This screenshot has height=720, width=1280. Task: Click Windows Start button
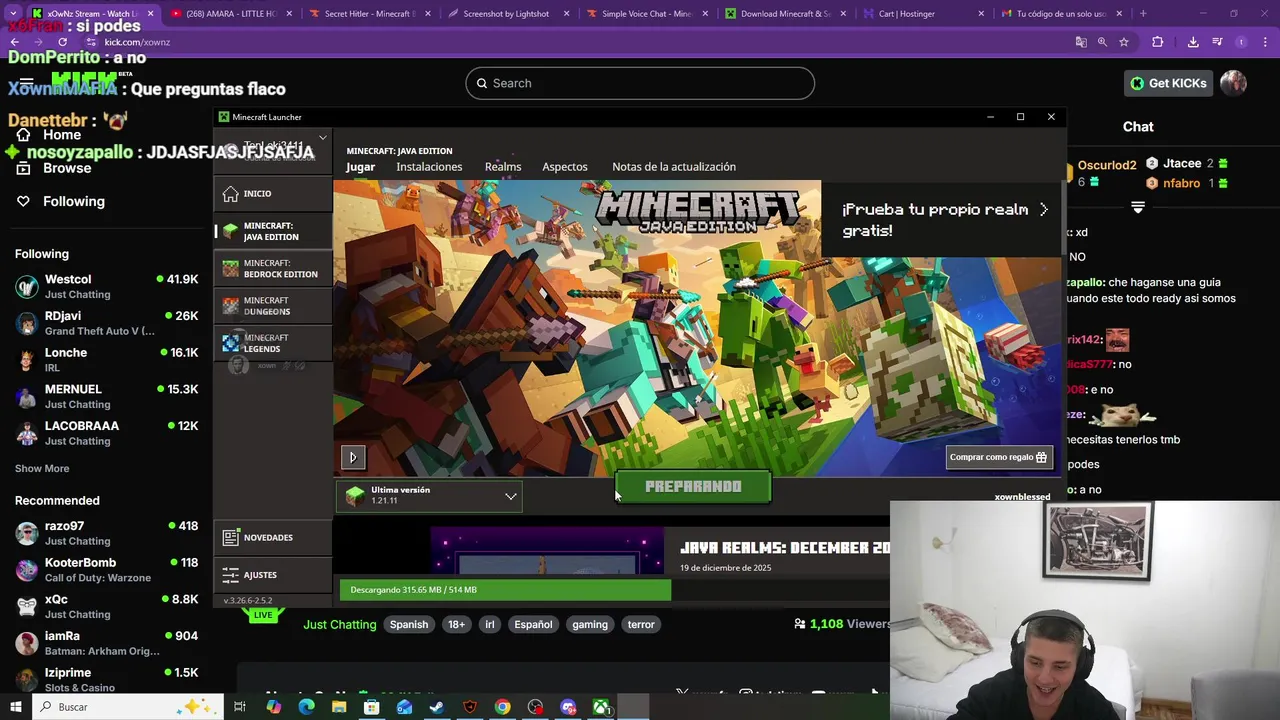[x=15, y=707]
